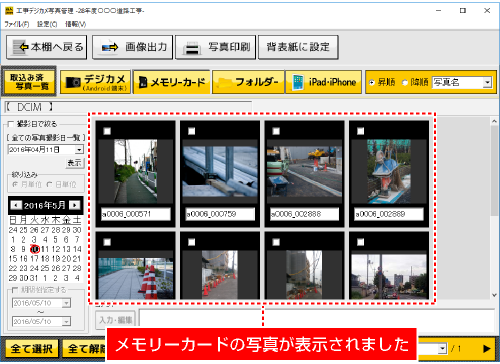Check the box on photo a0006_002888

[x=276, y=131]
